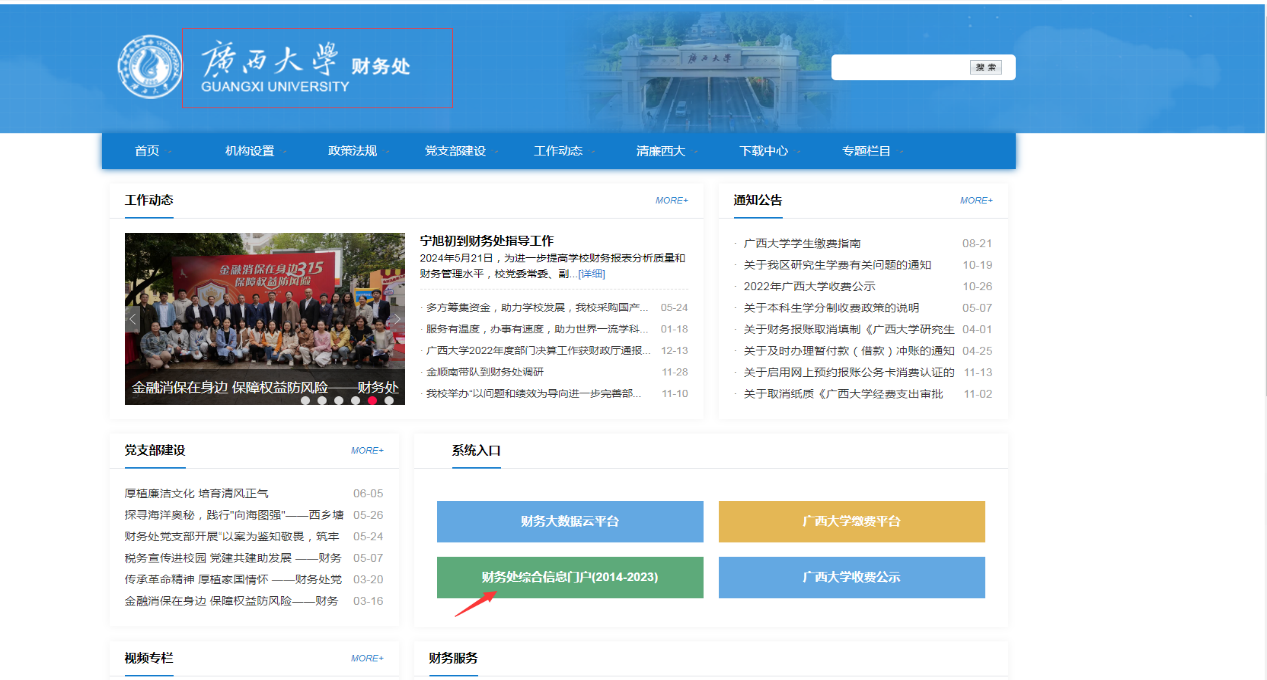Open the 清廉西大 menu item
Image resolution: width=1267 pixels, height=680 pixels.
[660, 151]
